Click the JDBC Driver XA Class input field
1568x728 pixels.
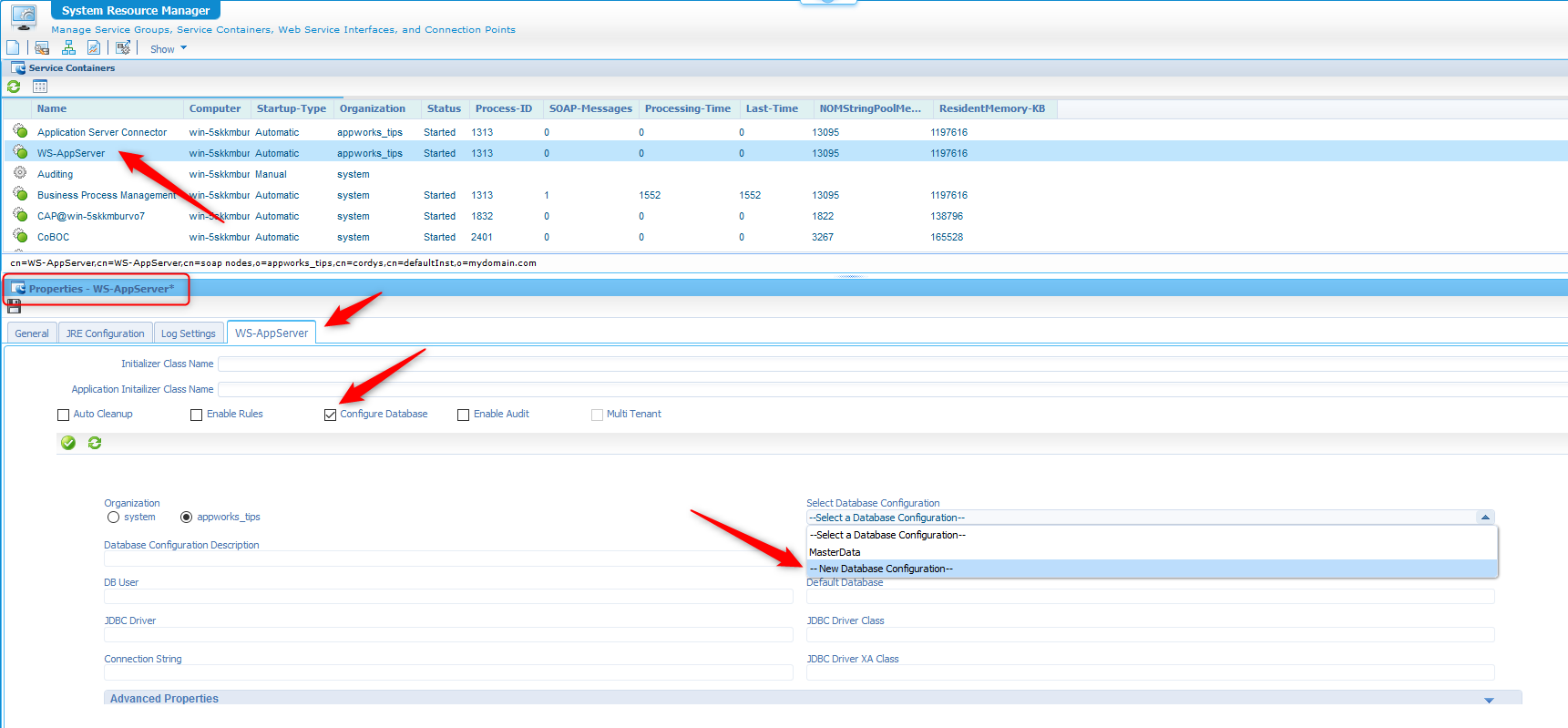coord(1151,672)
